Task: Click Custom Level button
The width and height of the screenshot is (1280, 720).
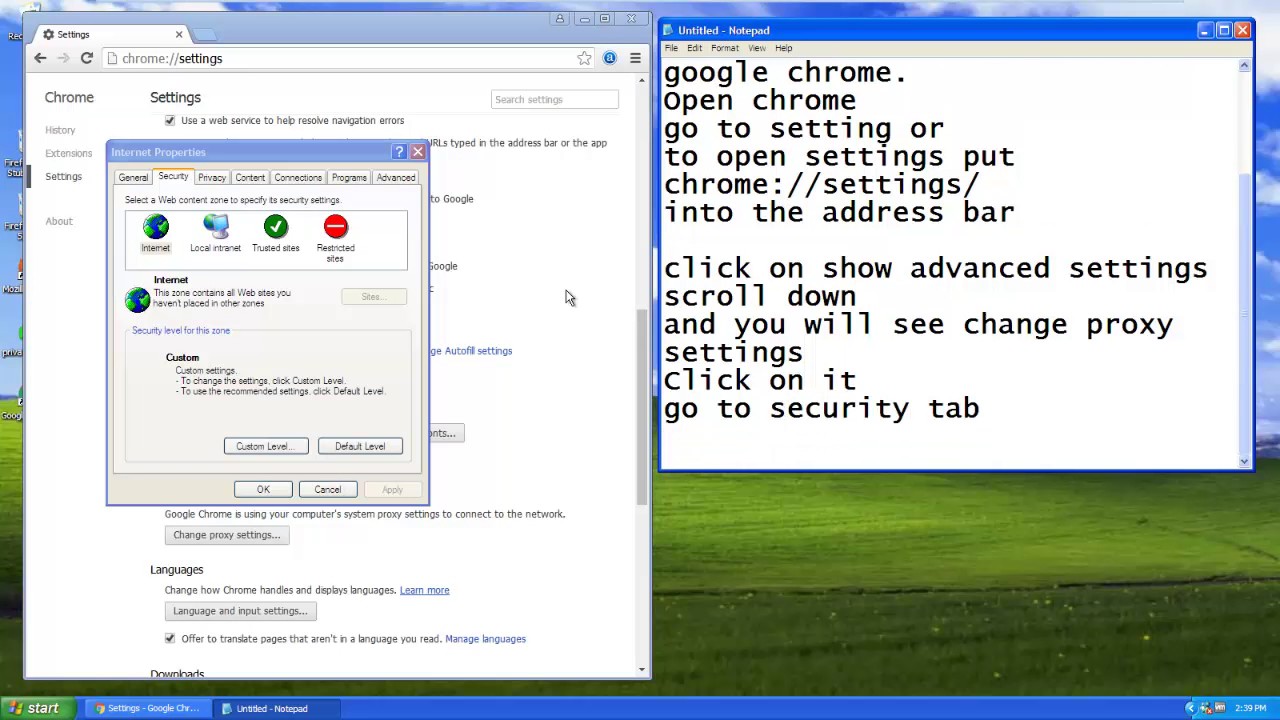Action: point(266,446)
